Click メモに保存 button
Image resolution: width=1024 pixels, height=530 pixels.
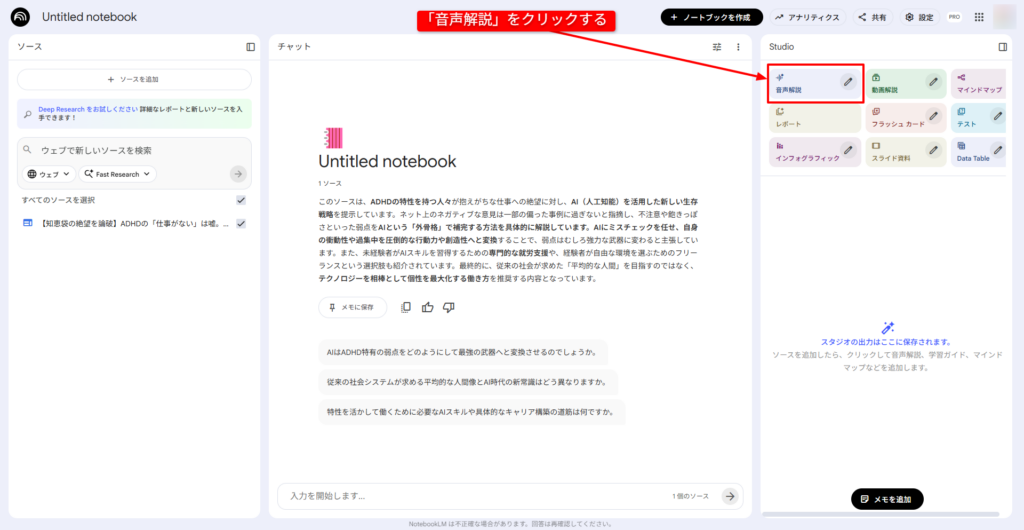[x=353, y=307]
